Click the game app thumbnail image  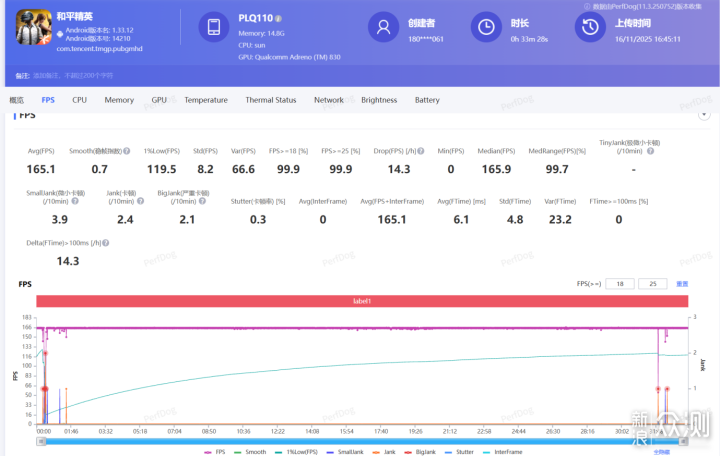point(34,30)
